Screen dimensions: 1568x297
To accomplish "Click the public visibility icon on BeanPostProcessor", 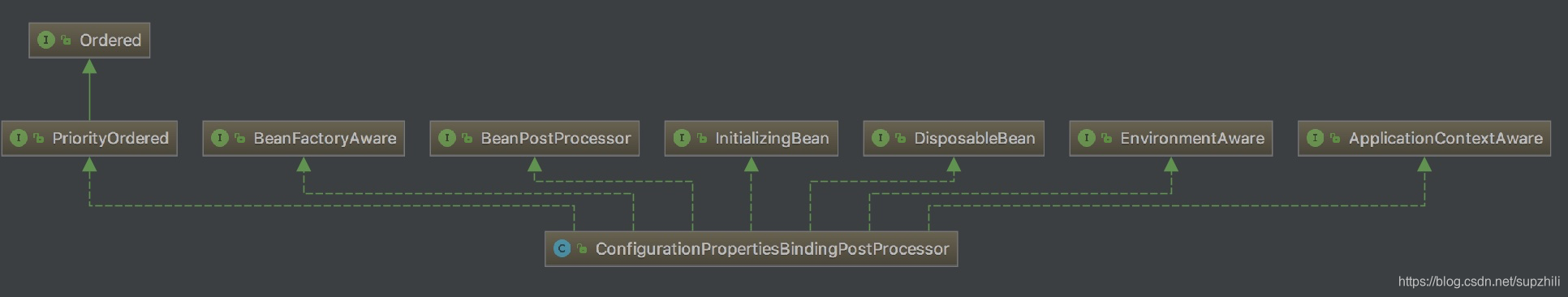I will (467, 139).
